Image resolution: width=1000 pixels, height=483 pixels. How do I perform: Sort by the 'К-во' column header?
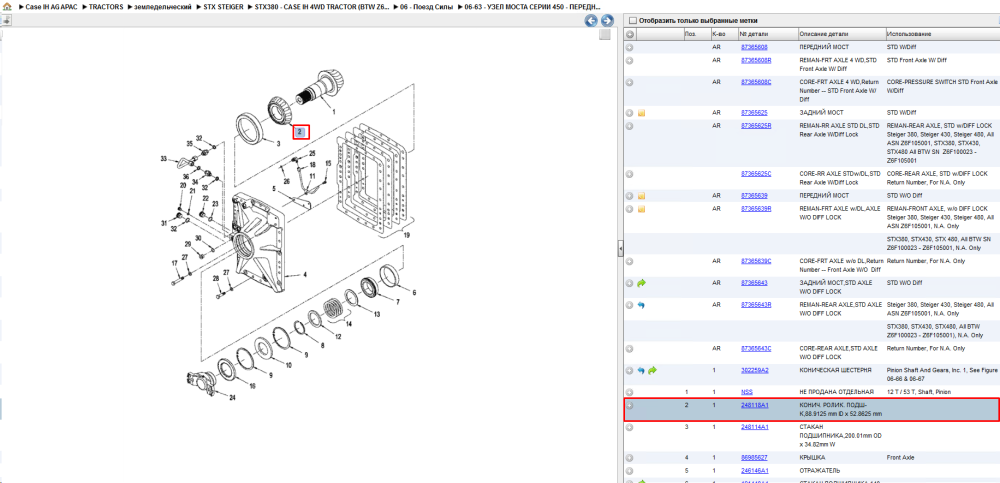click(x=723, y=34)
